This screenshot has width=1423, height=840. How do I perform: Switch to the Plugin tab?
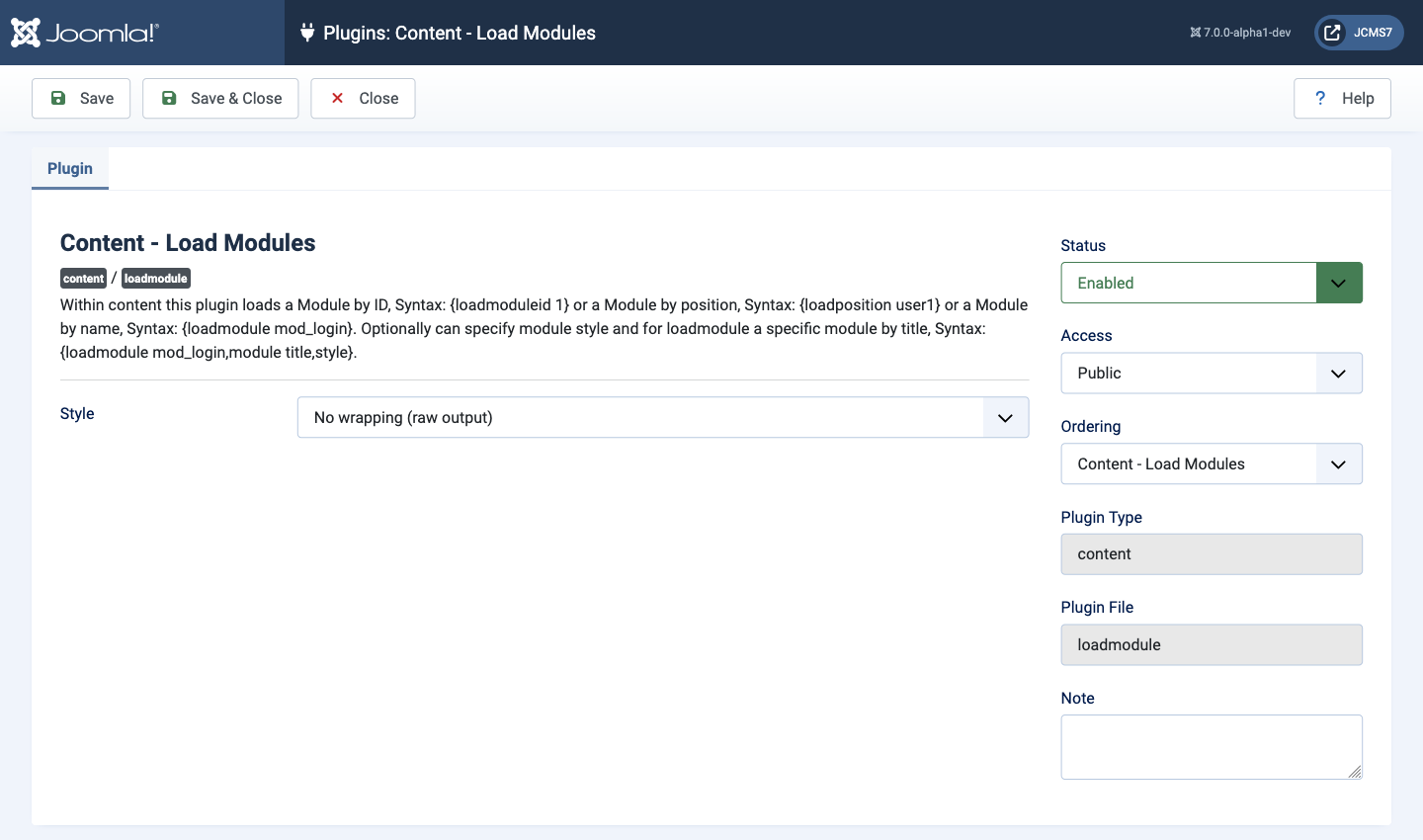(70, 168)
